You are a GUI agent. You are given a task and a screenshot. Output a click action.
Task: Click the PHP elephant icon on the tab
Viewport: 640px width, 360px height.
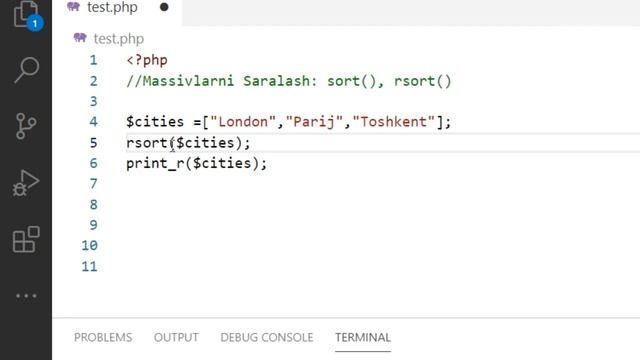[73, 7]
